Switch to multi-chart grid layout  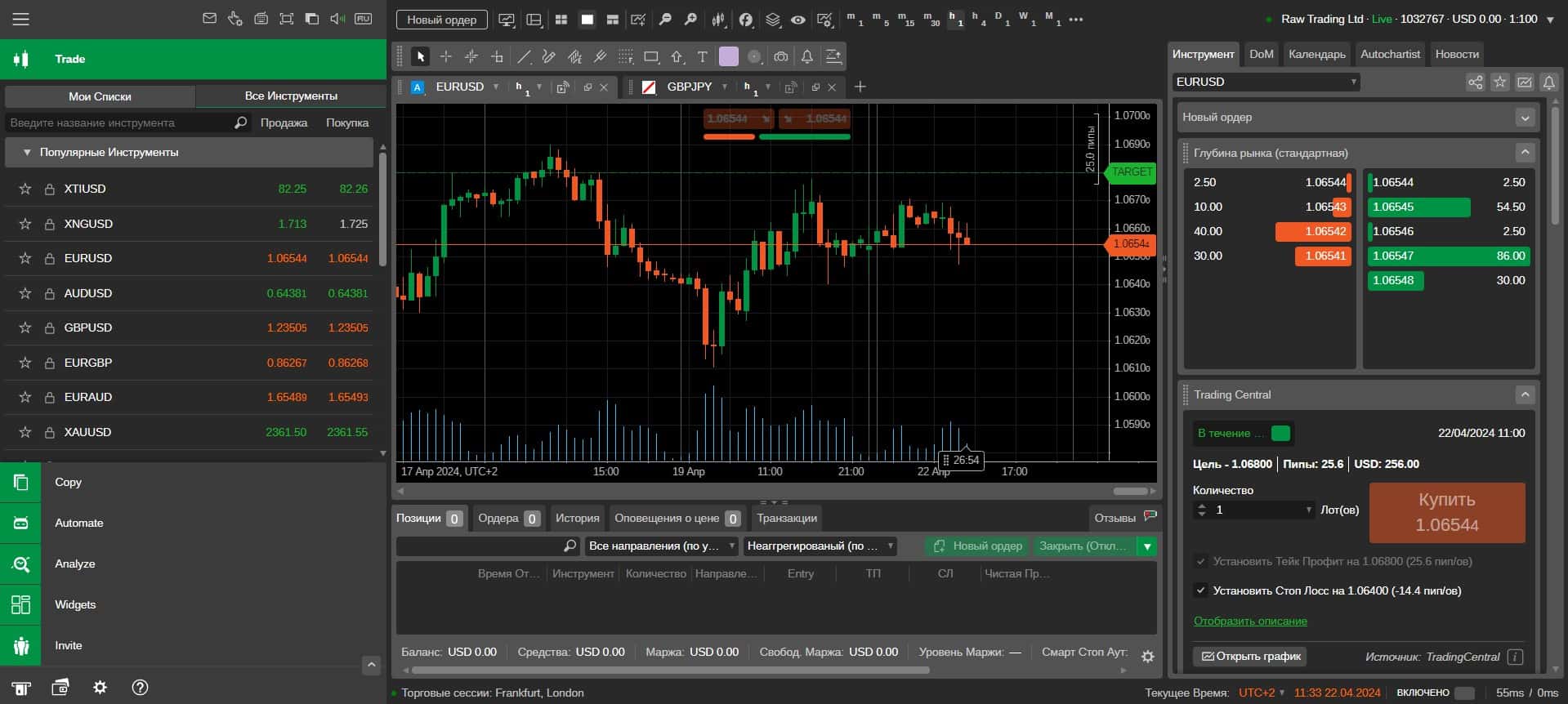[561, 19]
